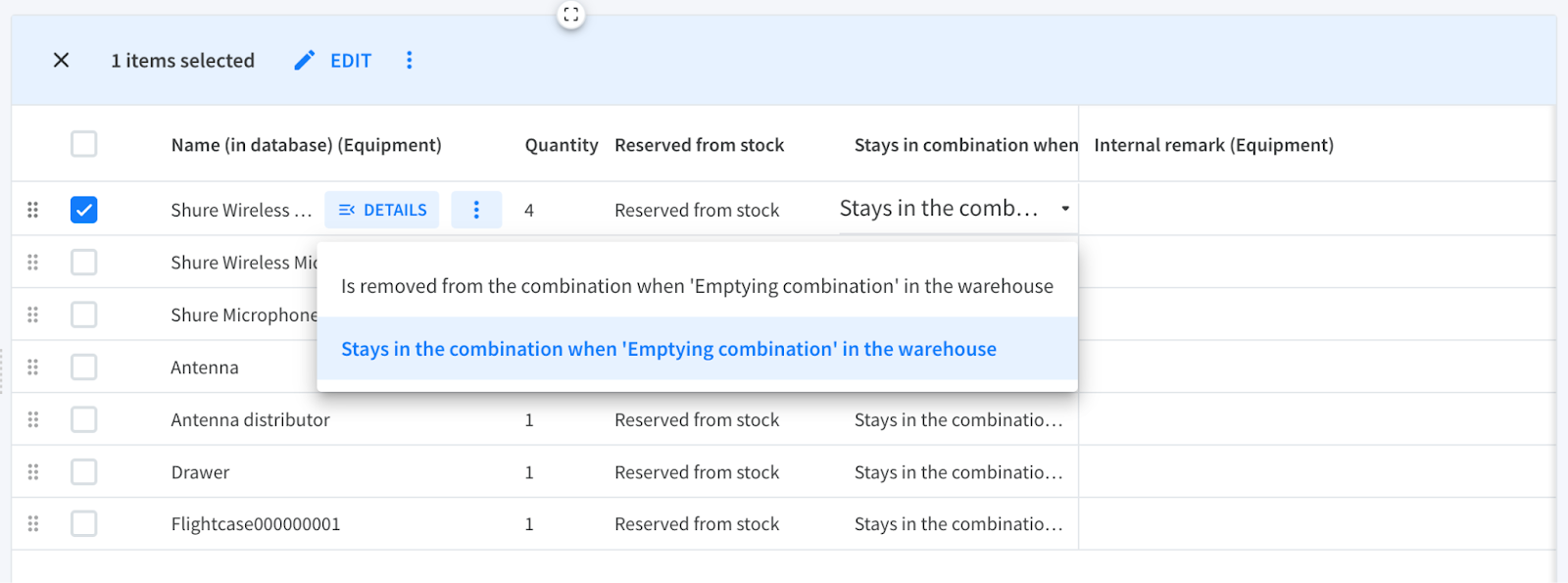1568x583 pixels.
Task: Tick the Drawer row checkbox
Action: 84,472
